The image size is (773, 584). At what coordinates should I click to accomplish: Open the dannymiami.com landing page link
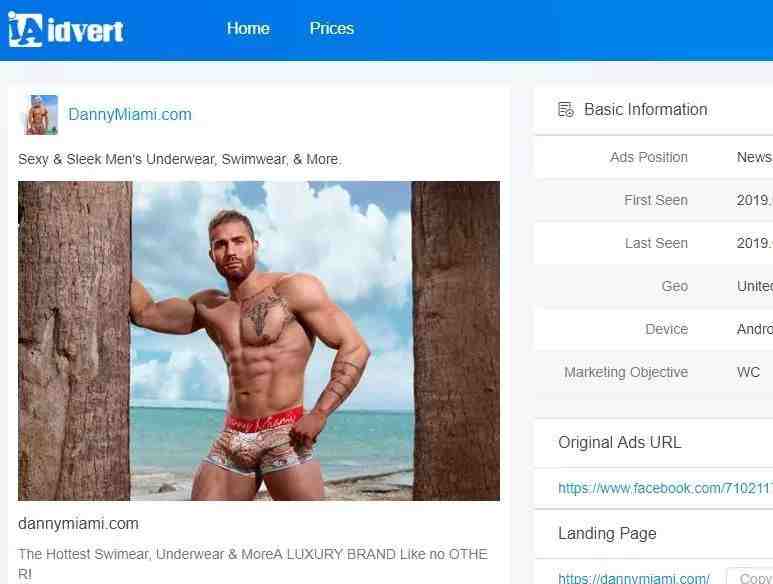tap(634, 578)
